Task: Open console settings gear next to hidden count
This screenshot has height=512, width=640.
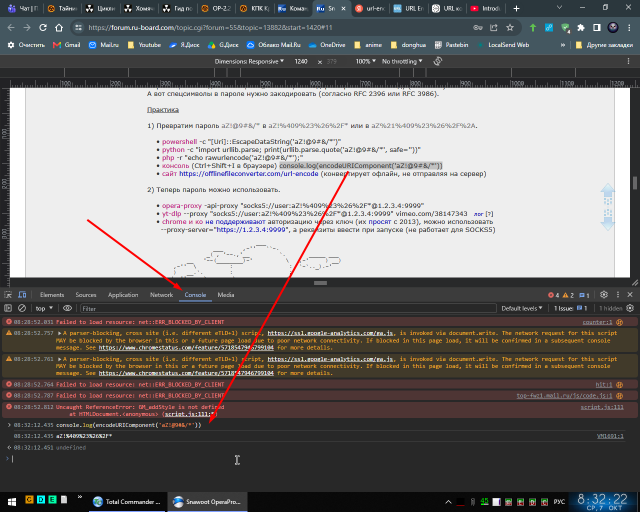Action: (x=630, y=308)
